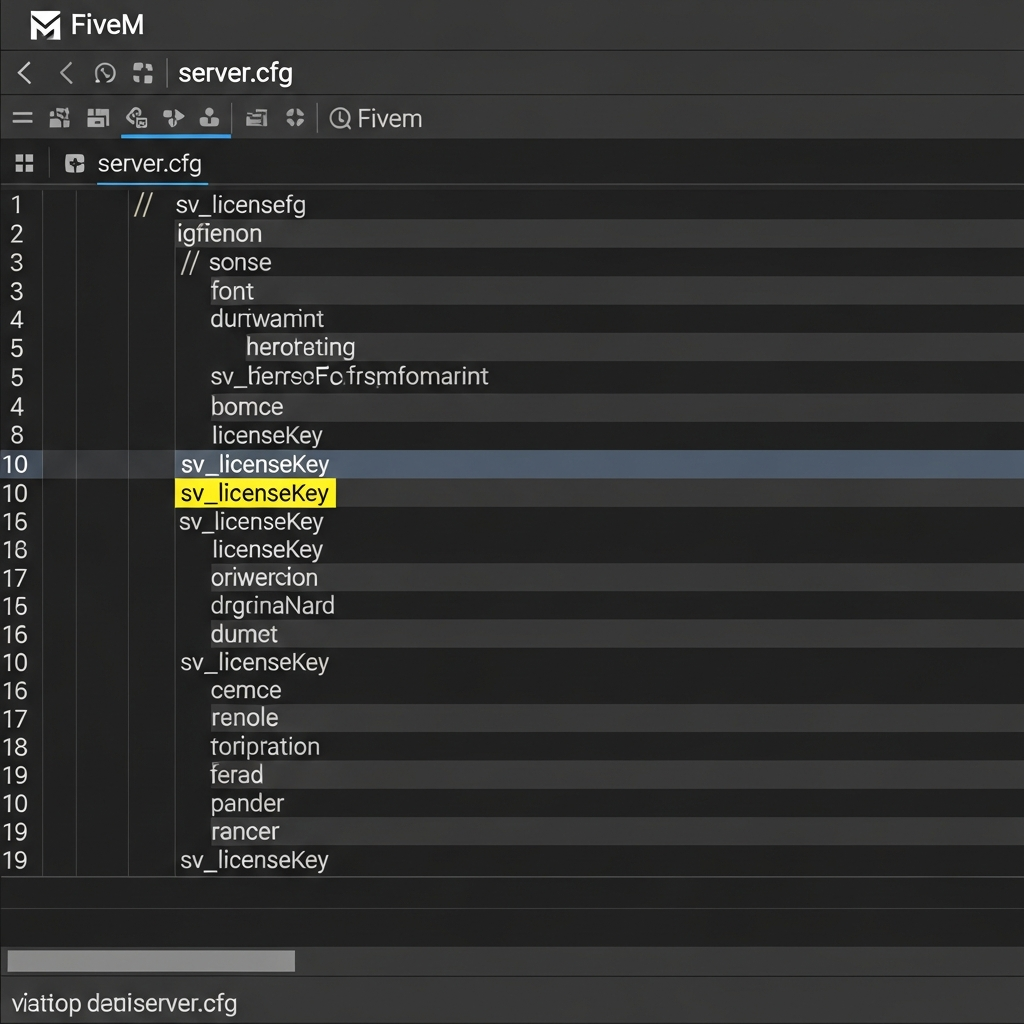This screenshot has height=1024, width=1024.
Task: Switch to the server.cfg editor tab
Action: (x=150, y=164)
